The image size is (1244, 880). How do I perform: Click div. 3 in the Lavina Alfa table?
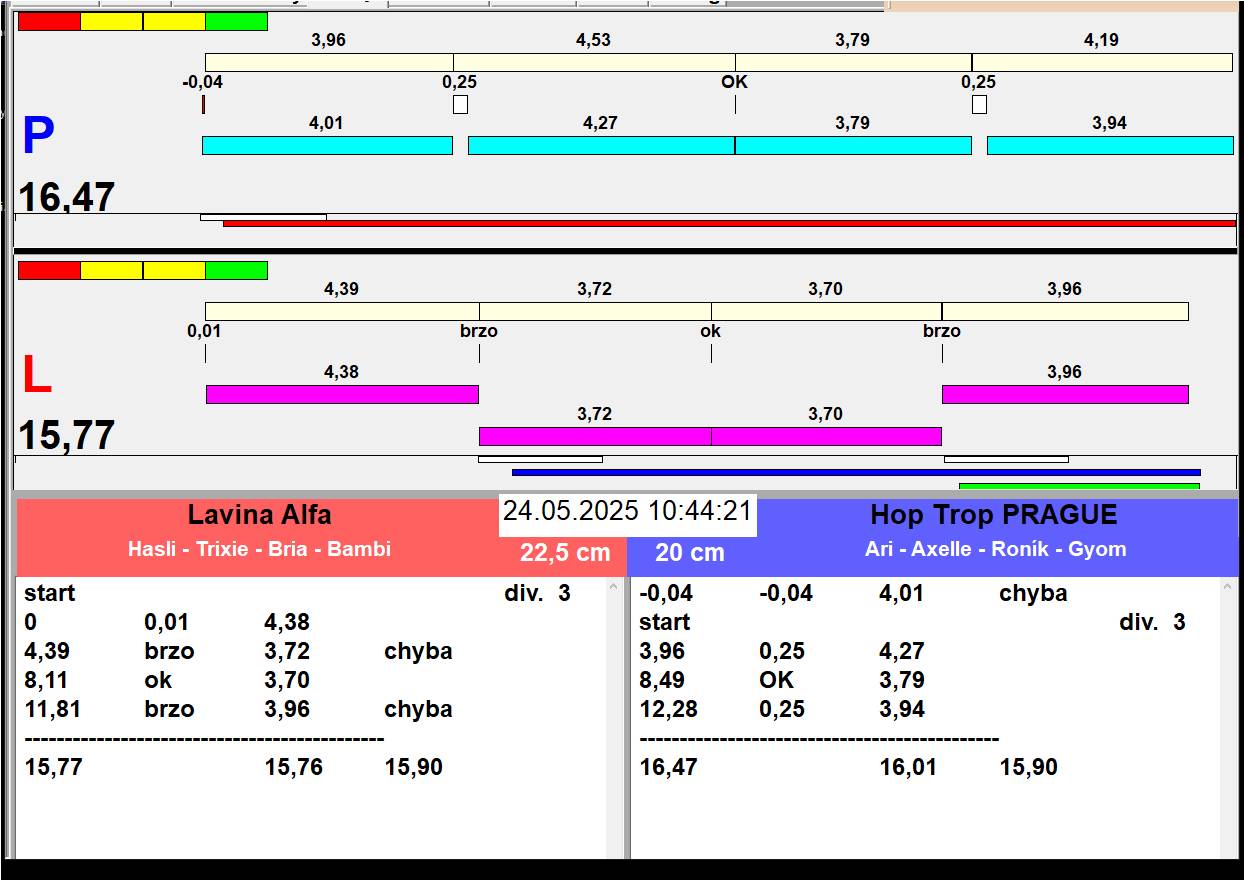click(x=537, y=593)
